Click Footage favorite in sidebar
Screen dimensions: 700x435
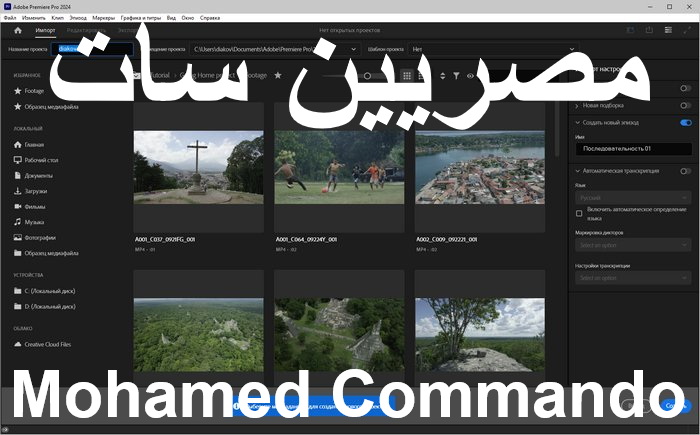coord(36,91)
